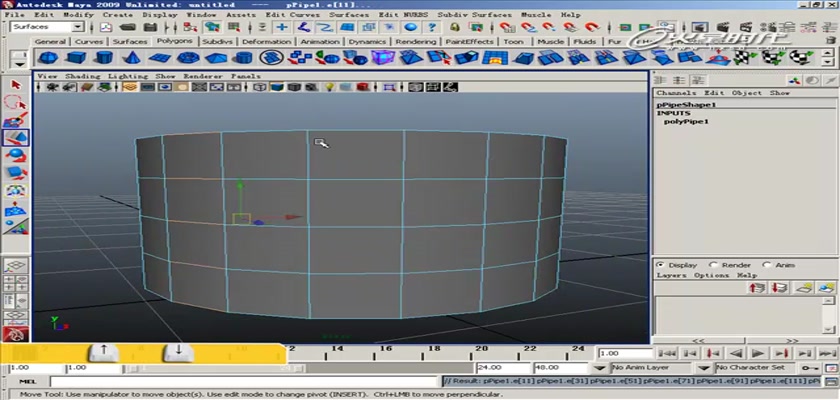Open the Subdiv Surfaces menu
The image size is (840, 400).
[x=474, y=15]
